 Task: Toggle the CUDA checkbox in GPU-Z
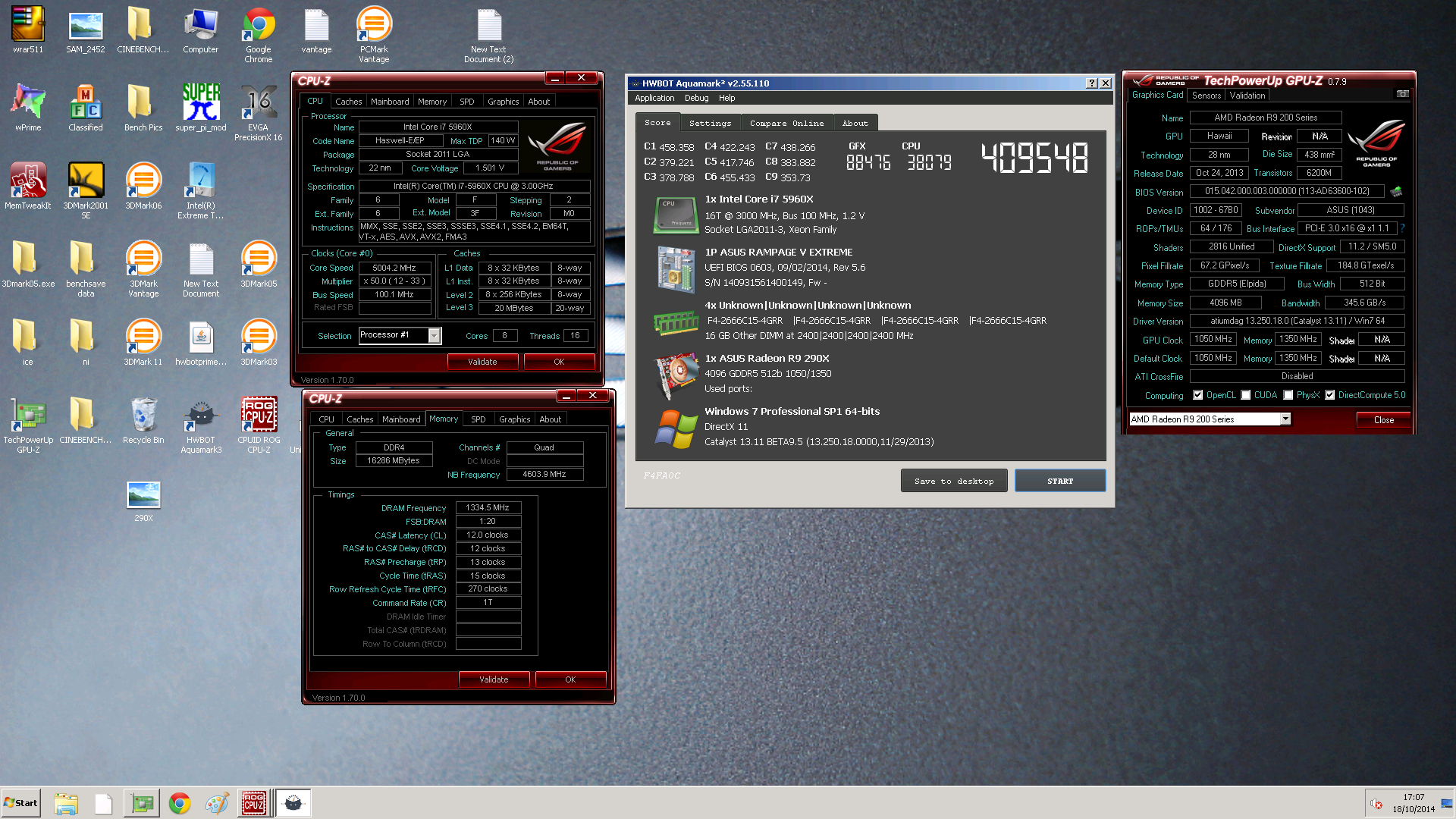tap(1245, 395)
